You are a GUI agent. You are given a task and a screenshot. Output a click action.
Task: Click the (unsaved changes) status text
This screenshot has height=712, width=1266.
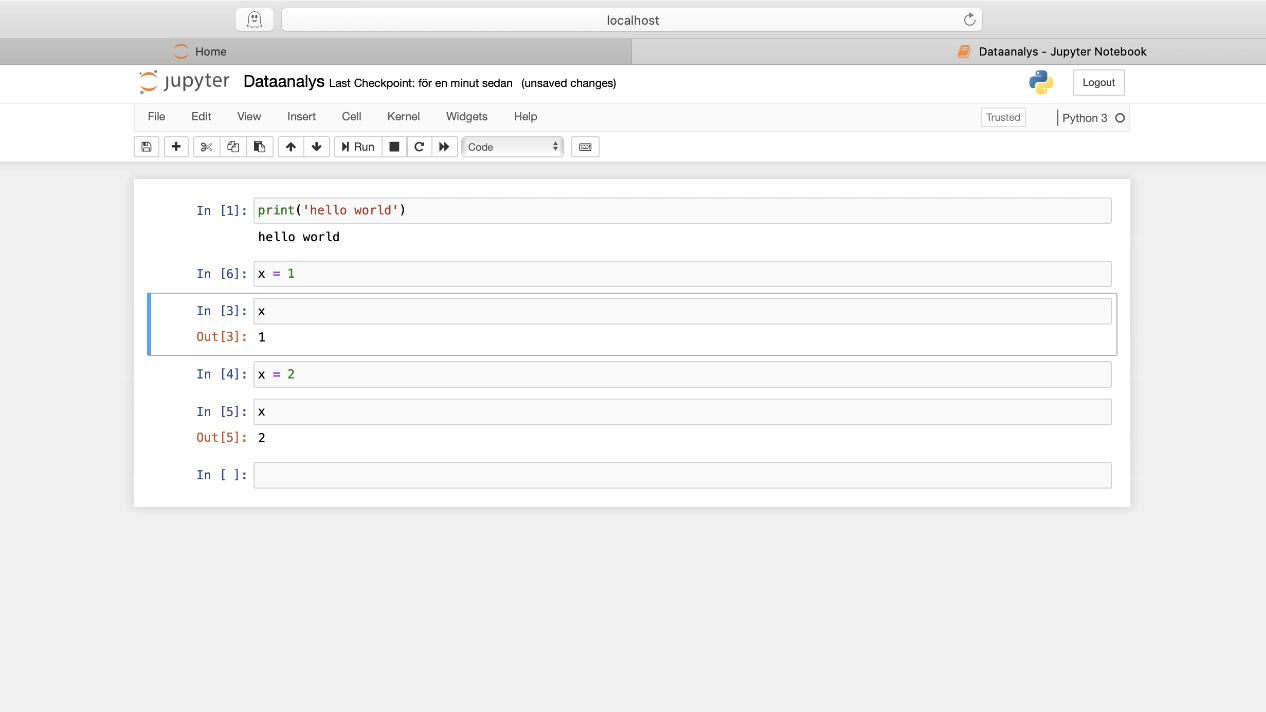569,84
